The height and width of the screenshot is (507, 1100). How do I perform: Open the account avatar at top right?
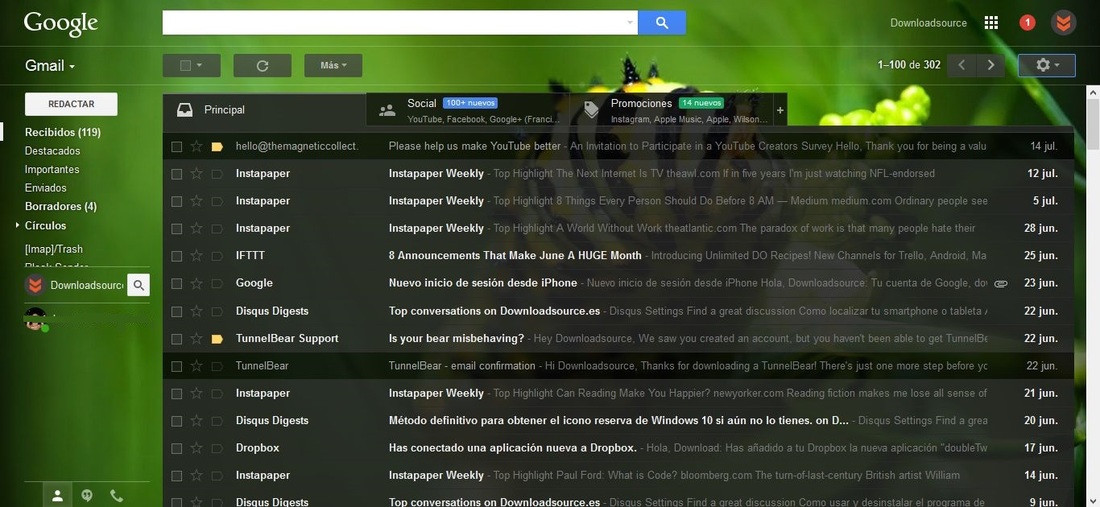(1064, 23)
